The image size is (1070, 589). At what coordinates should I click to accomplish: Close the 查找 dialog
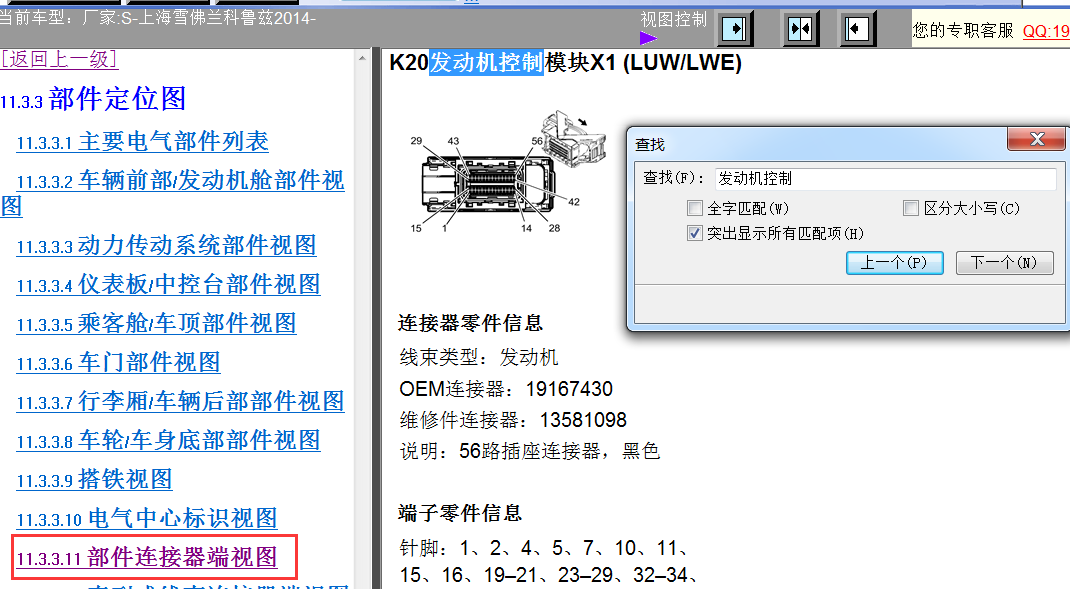pos(1037,139)
